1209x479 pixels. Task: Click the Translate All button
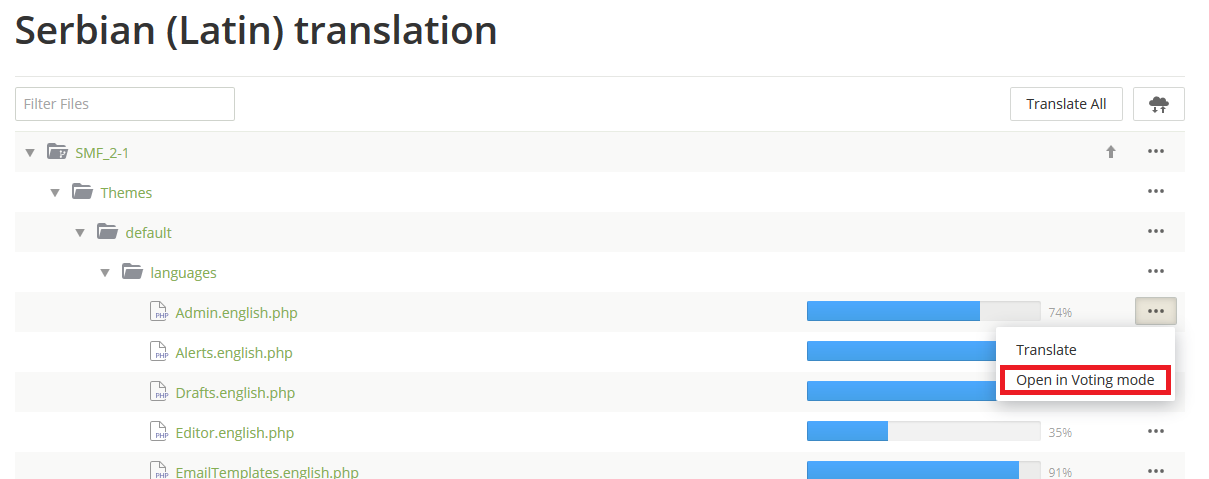point(1066,104)
